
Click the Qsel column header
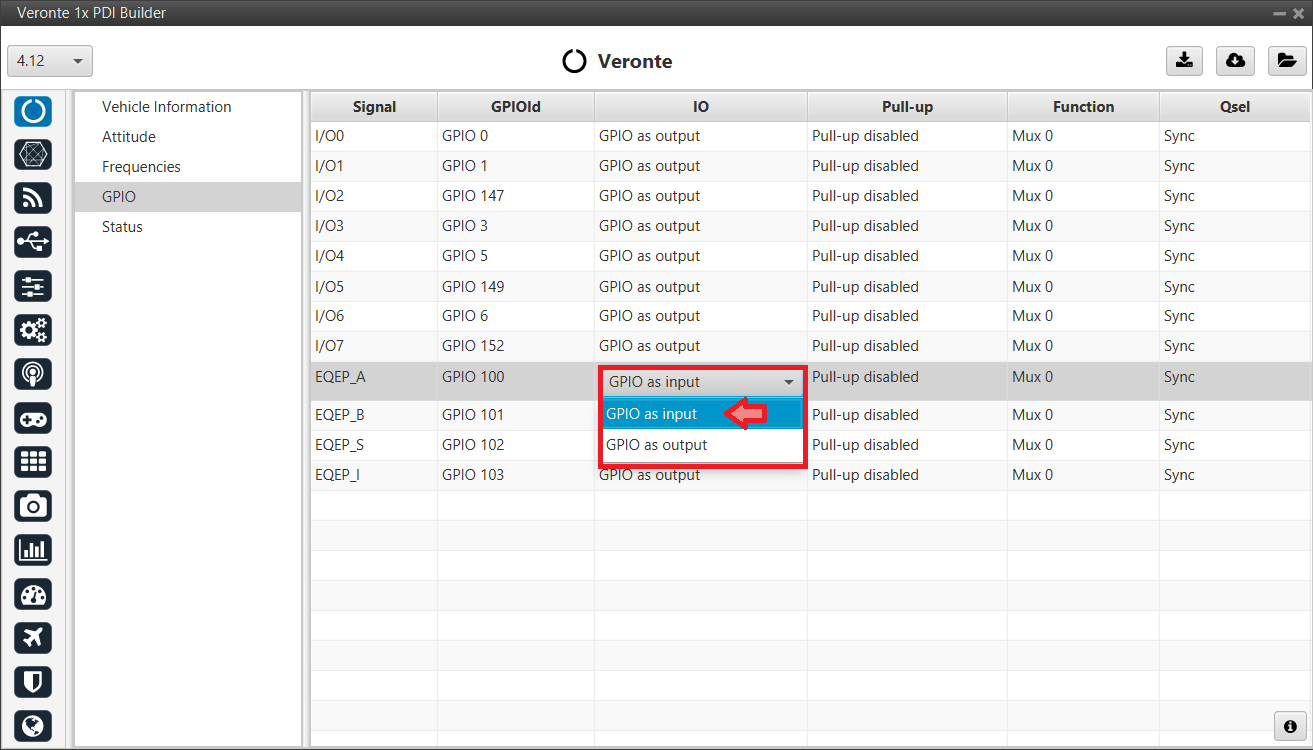coord(1235,107)
